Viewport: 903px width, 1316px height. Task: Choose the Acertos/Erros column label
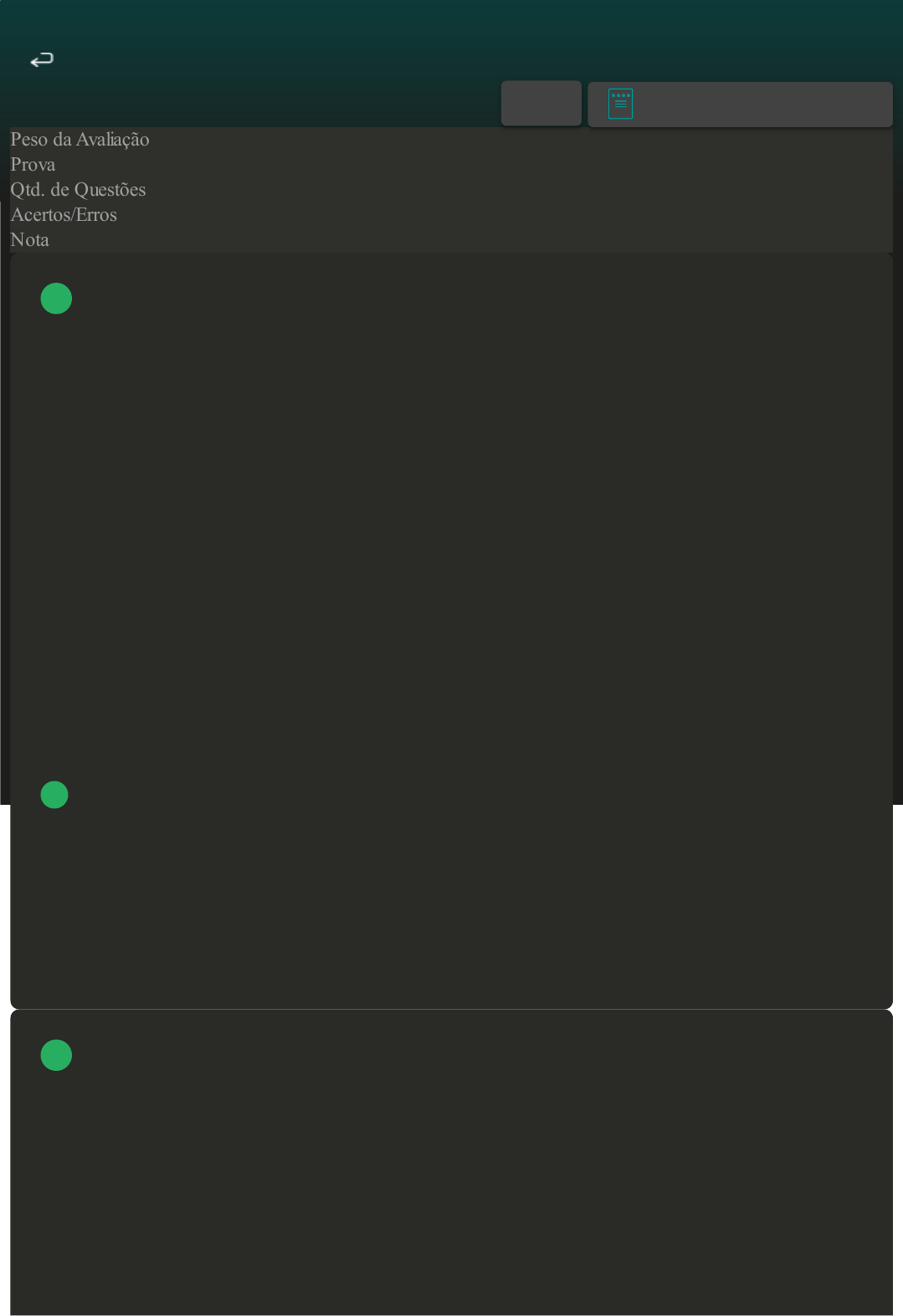click(x=64, y=215)
